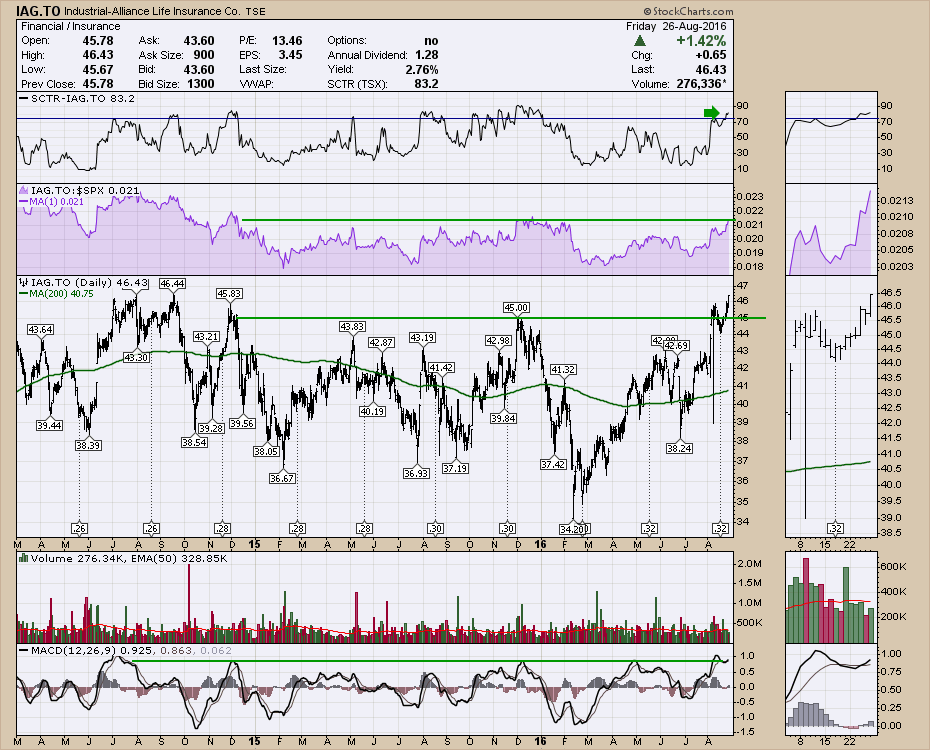Click the zoomed volume bars thumbnail panel
The image size is (930, 750).
click(x=831, y=598)
